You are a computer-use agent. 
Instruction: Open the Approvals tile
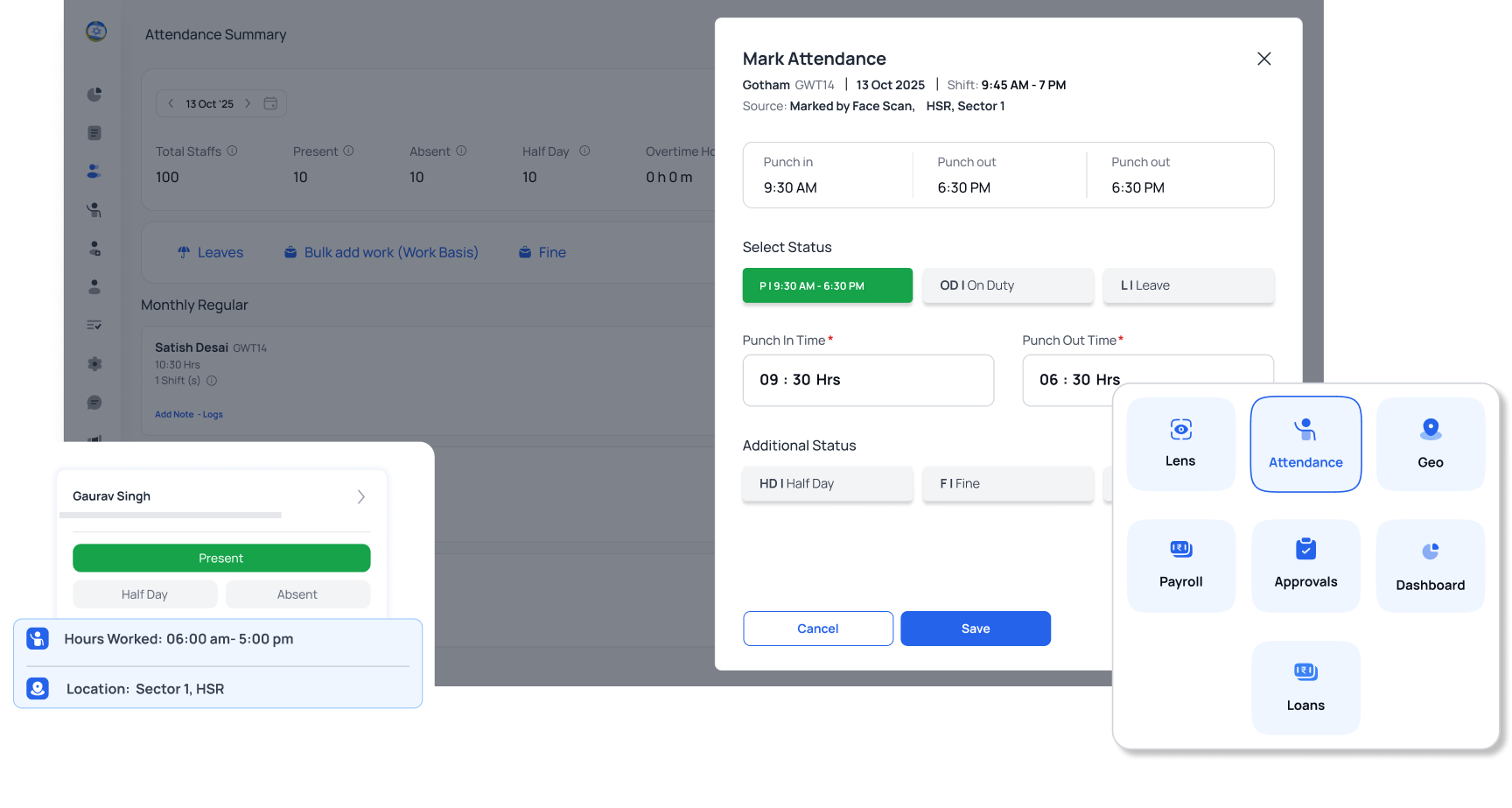[x=1305, y=566]
